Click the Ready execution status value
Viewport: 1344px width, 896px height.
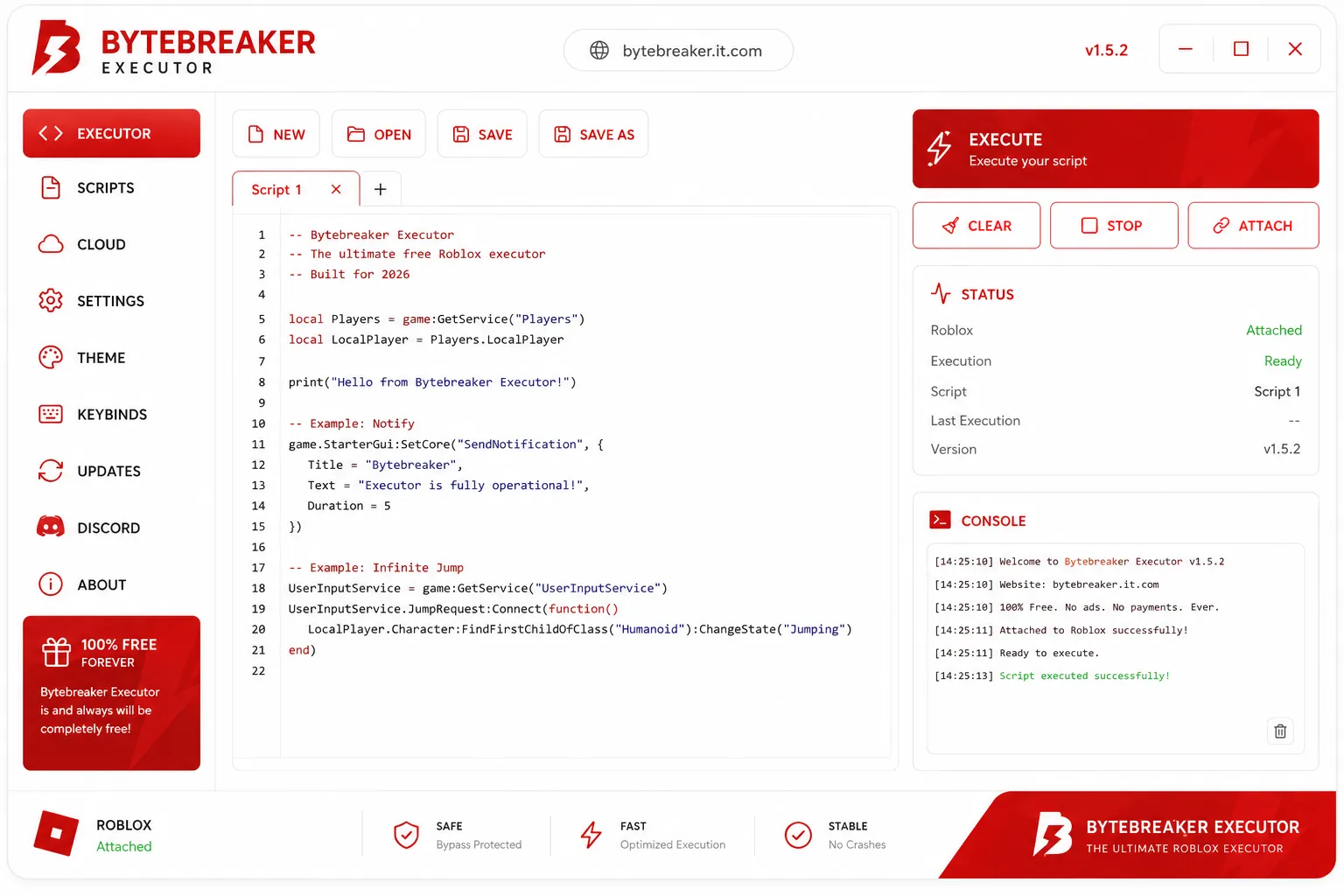click(x=1283, y=360)
